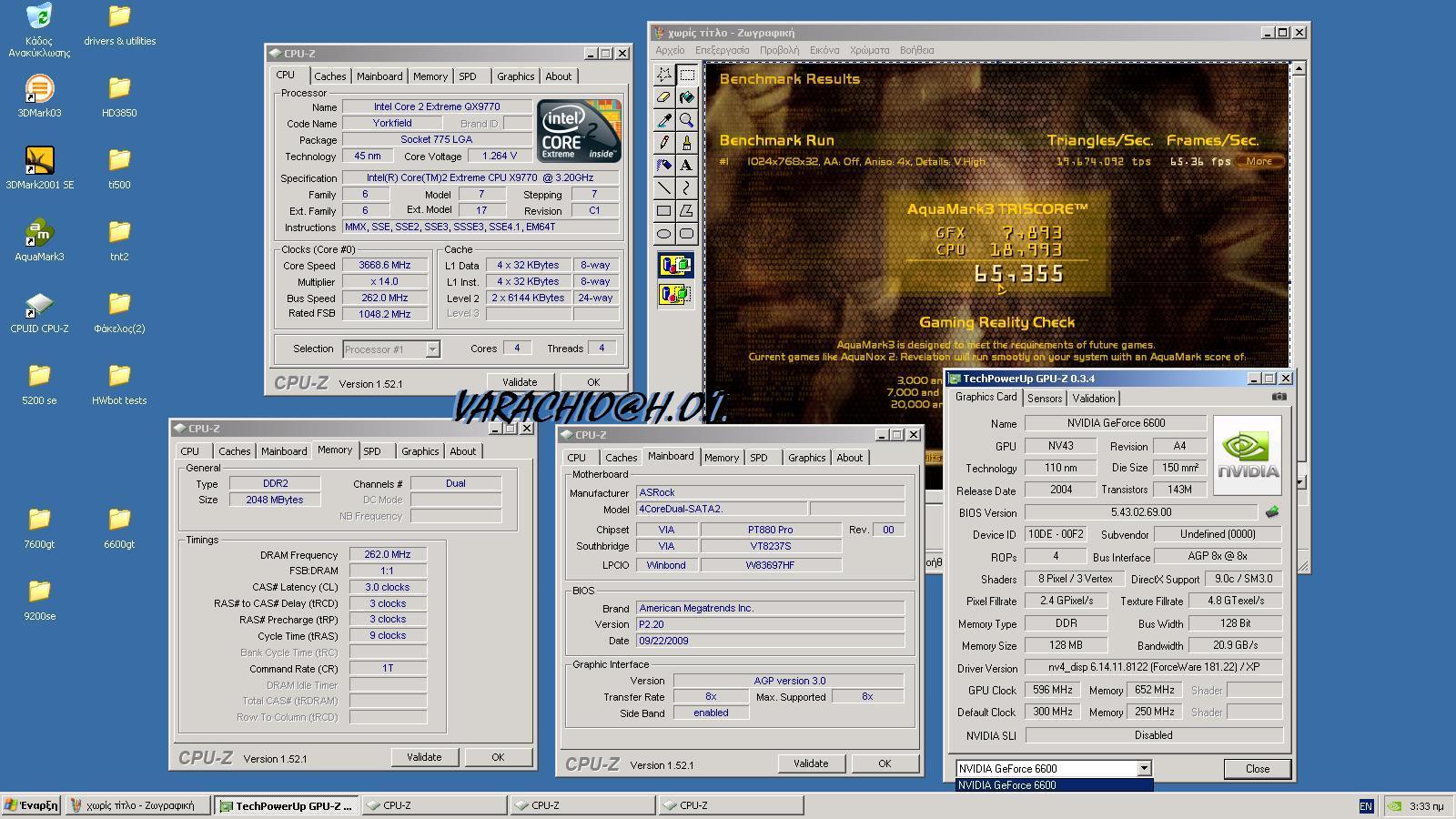Select the Text tool in Paint
The width and height of the screenshot is (1456, 819).
pos(686,166)
